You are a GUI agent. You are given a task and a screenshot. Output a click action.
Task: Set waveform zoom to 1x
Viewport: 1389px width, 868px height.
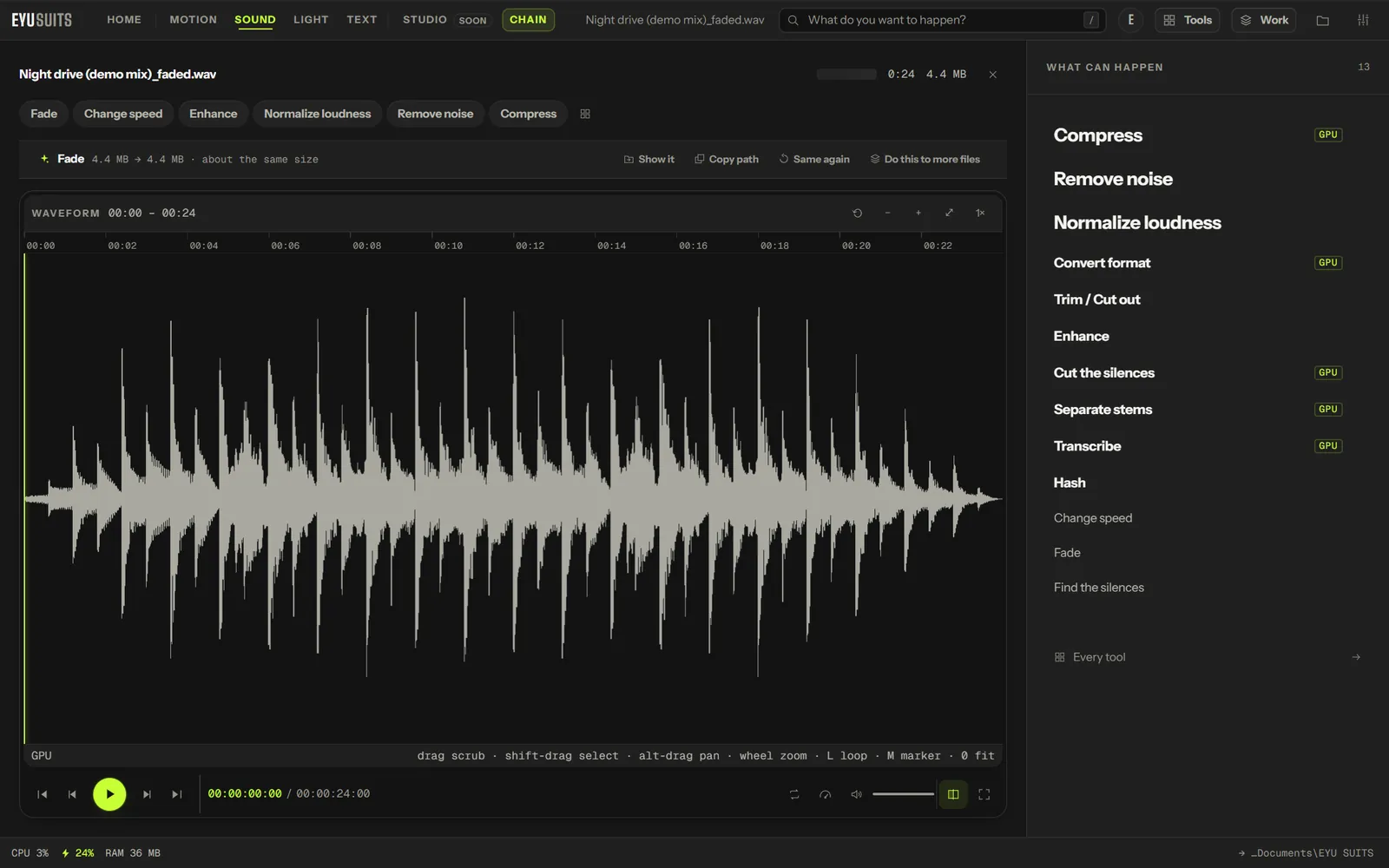click(x=980, y=213)
